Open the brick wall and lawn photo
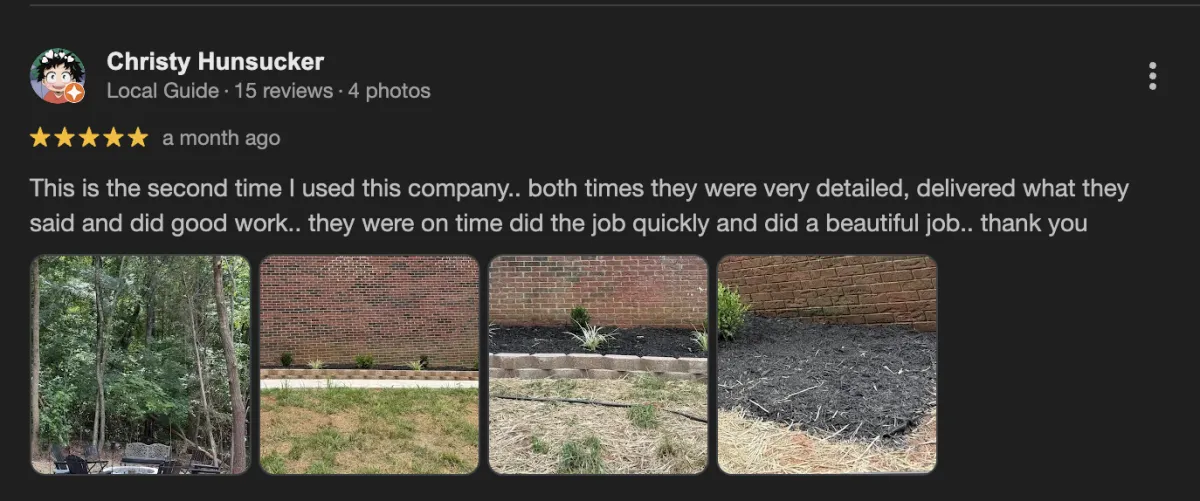Screen dimensions: 1200x501 pos(369,364)
